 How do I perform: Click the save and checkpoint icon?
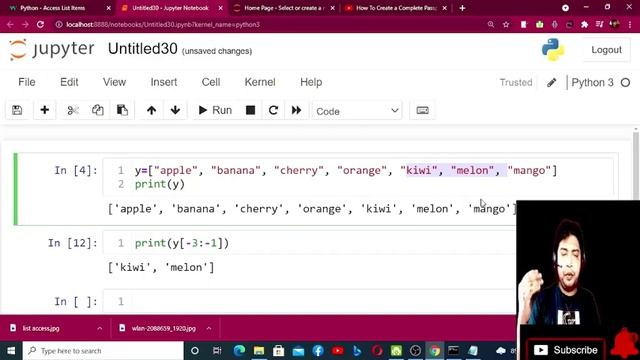coord(17,110)
